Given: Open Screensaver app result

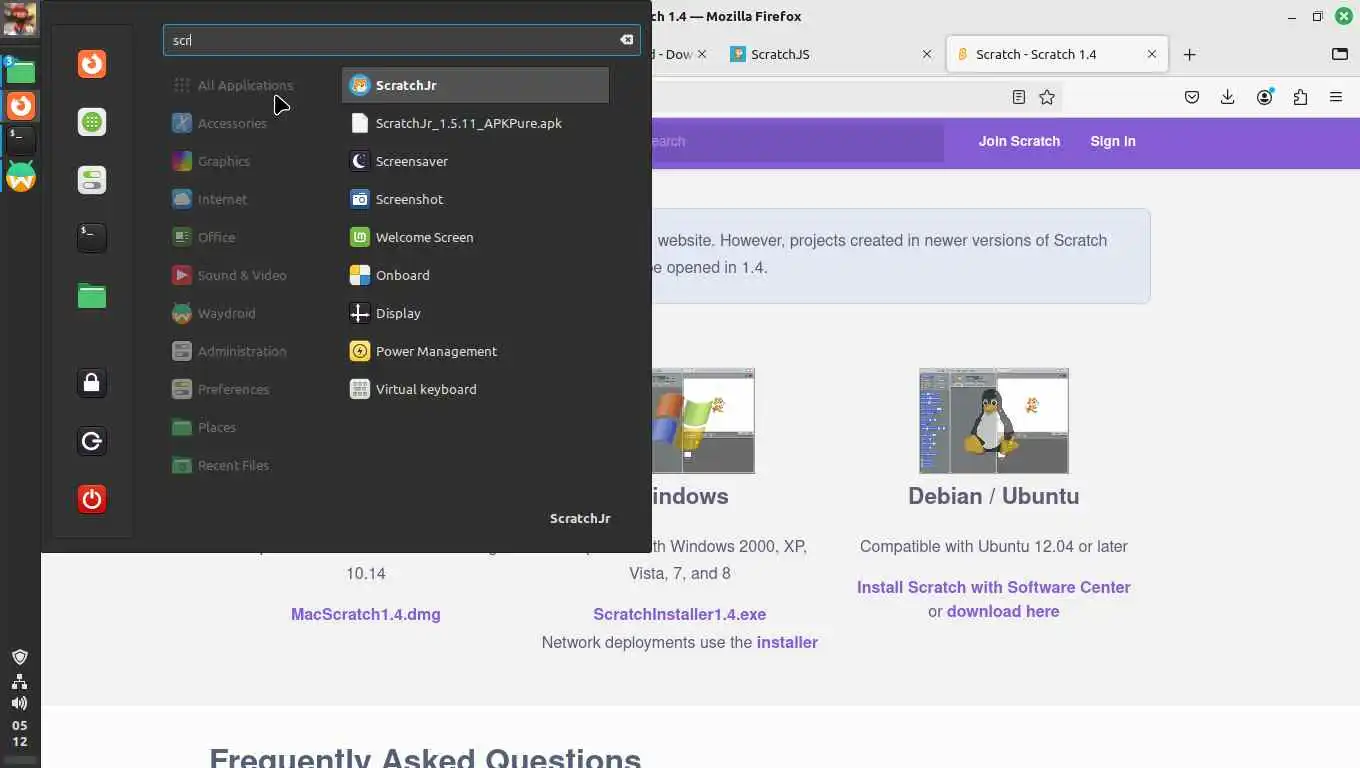Looking at the screenshot, I should click(x=475, y=161).
